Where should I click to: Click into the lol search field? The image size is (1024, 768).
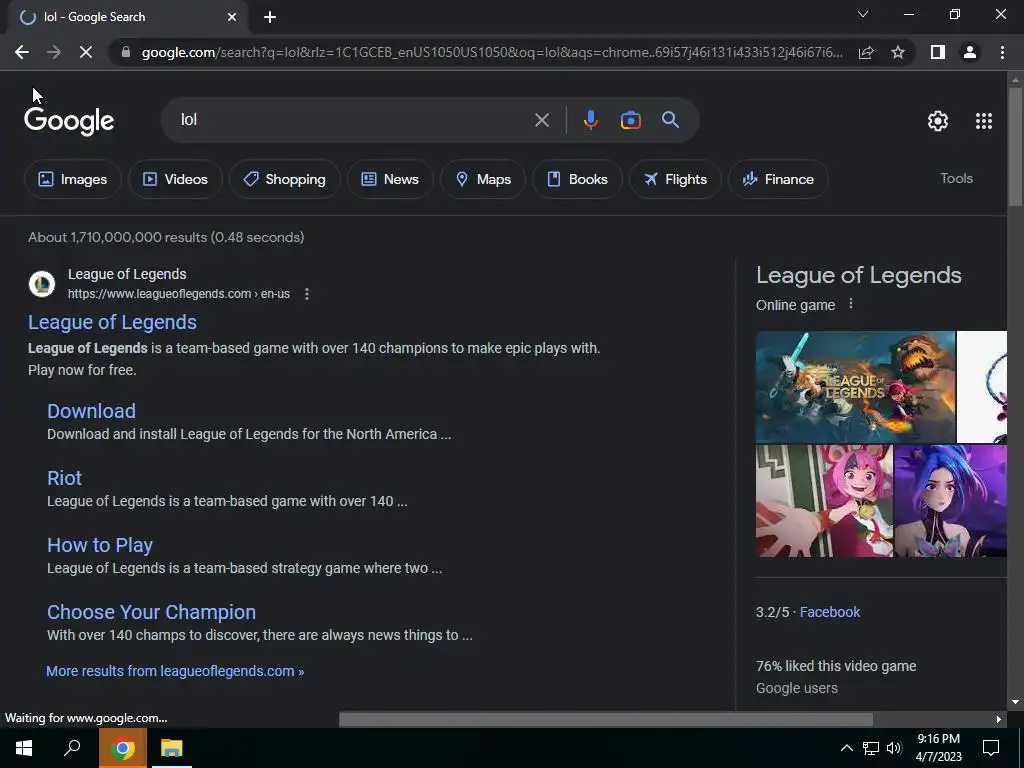pos(353,120)
